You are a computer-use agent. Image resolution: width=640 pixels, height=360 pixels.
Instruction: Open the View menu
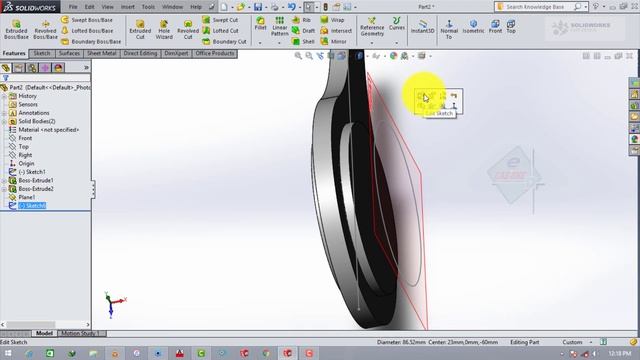[x=107, y=7]
